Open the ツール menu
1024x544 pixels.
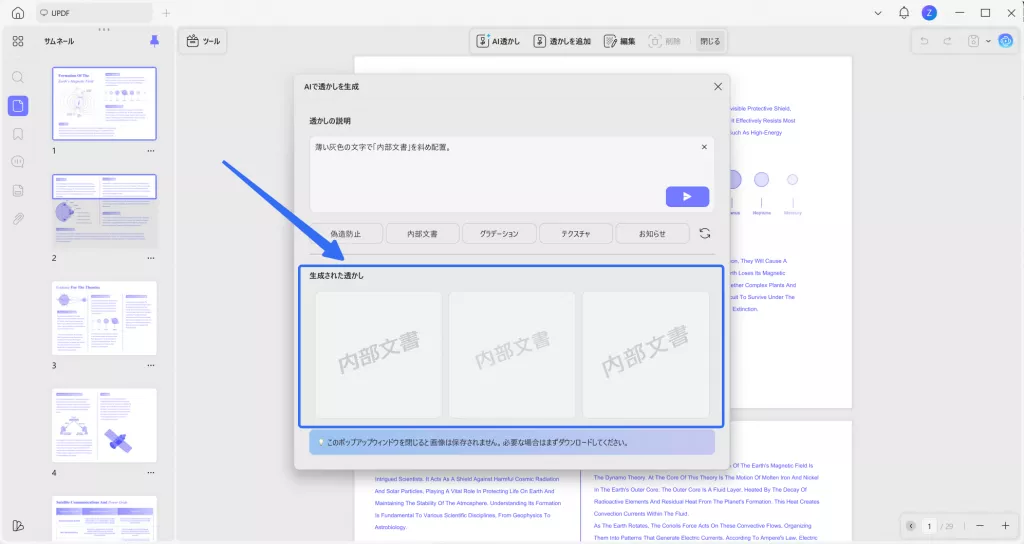(x=203, y=41)
